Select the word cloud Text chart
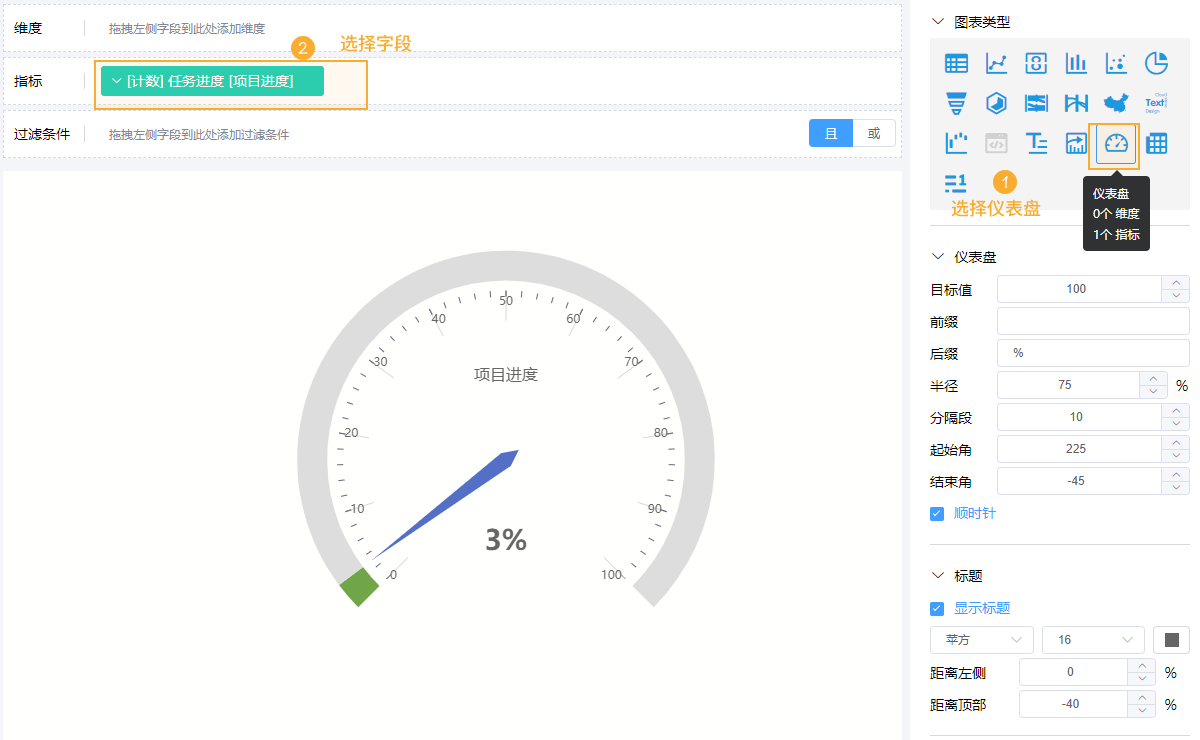The height and width of the screenshot is (740, 1200). click(1156, 102)
